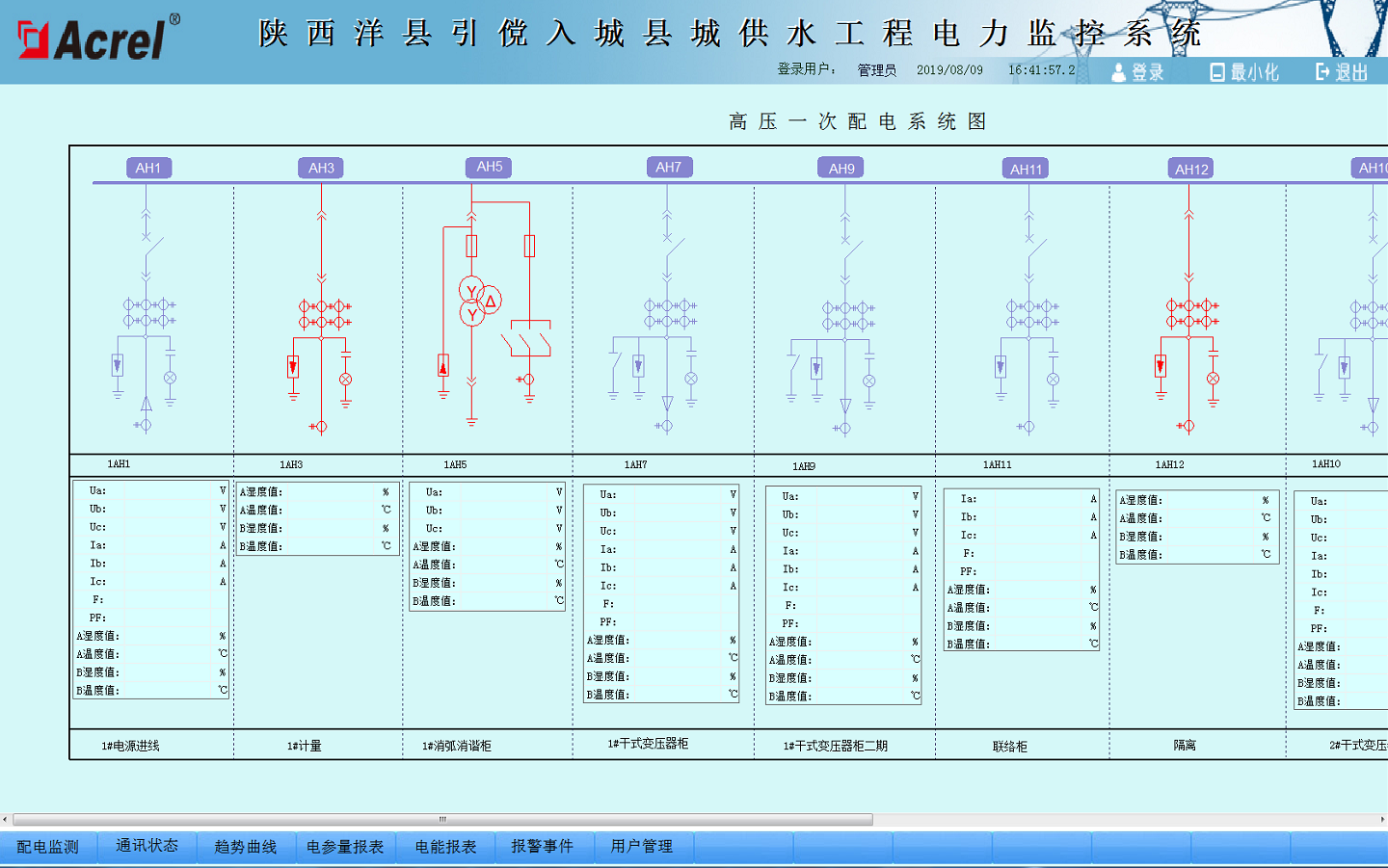
Task: Click the scrollbar right arrow
Action: (1382, 820)
